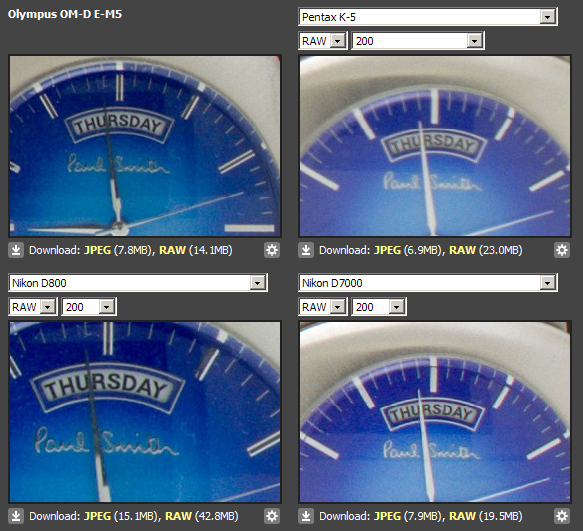The width and height of the screenshot is (583, 531).
Task: Open ISO 200 dropdown for Nikon D800
Action: 89,307
